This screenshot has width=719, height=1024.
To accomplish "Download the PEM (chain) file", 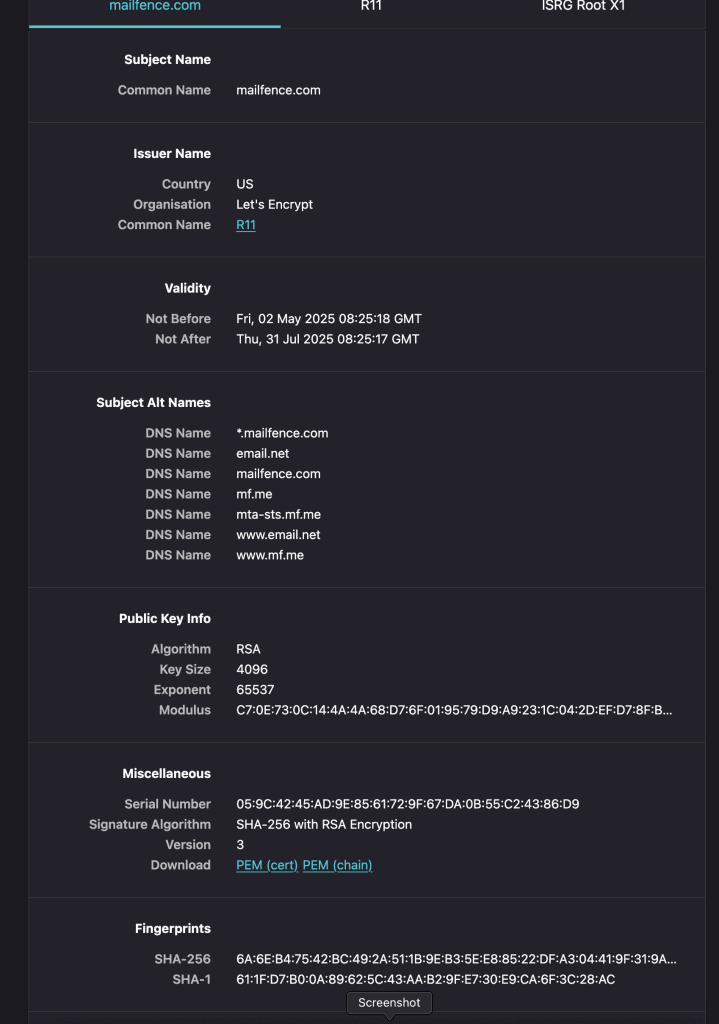I will pos(338,865).
